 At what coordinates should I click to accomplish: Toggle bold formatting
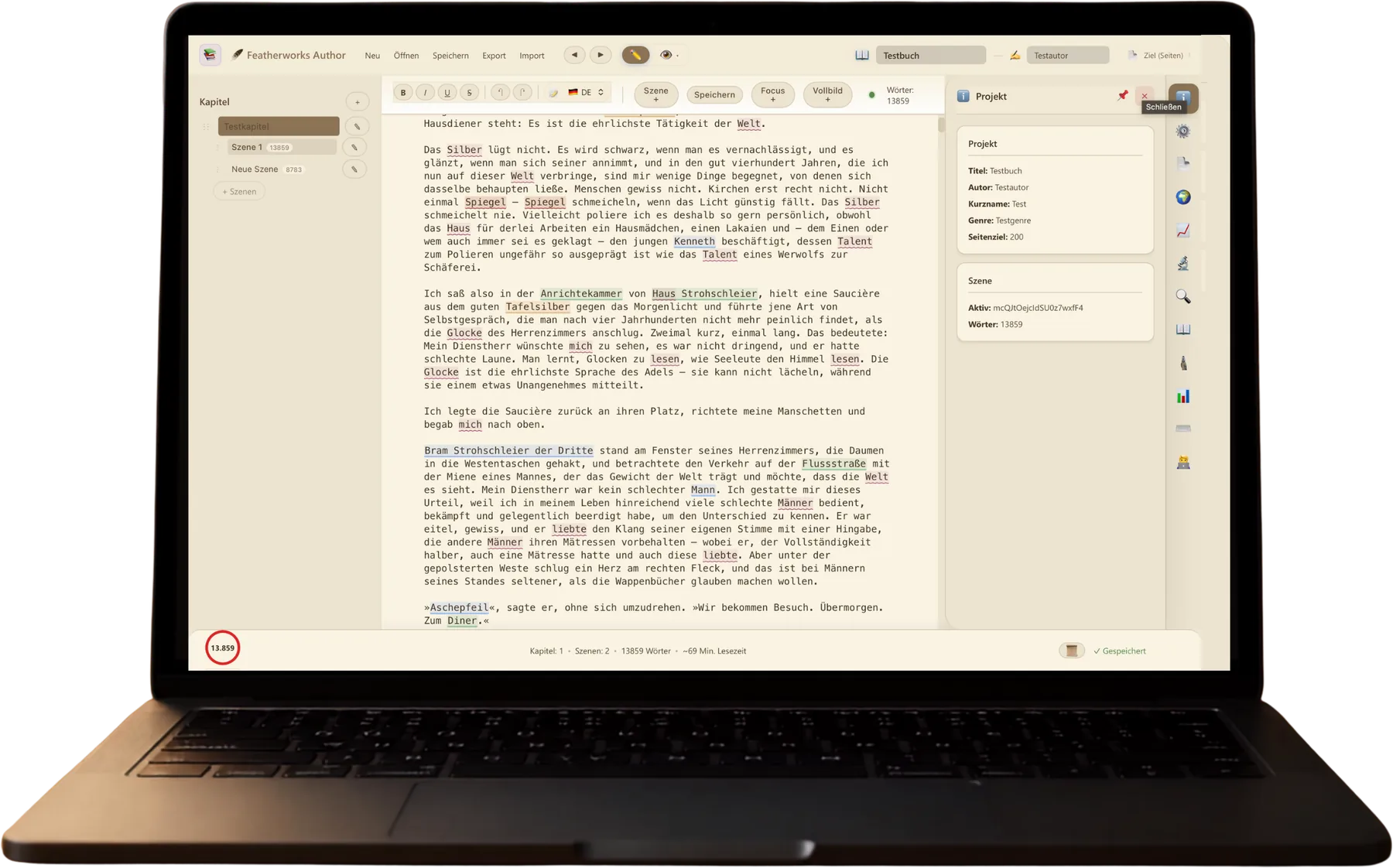click(403, 93)
